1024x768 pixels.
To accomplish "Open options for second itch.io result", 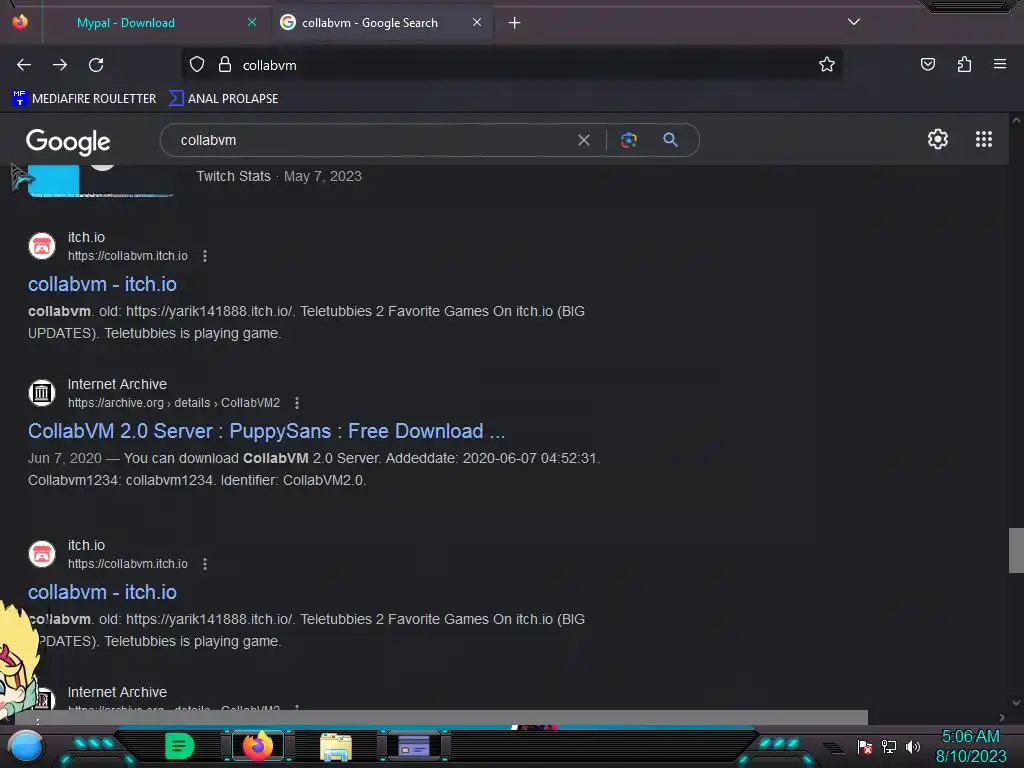I will pos(205,564).
